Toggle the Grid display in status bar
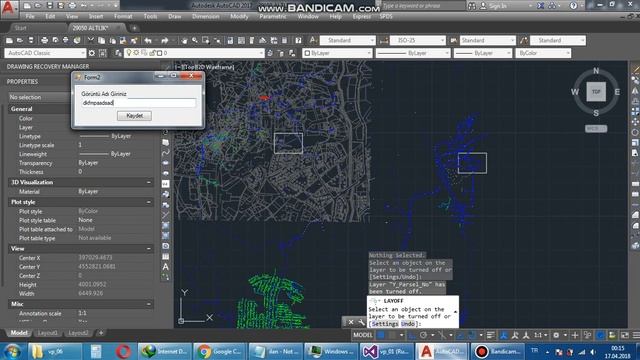640x360 pixels. point(381,335)
